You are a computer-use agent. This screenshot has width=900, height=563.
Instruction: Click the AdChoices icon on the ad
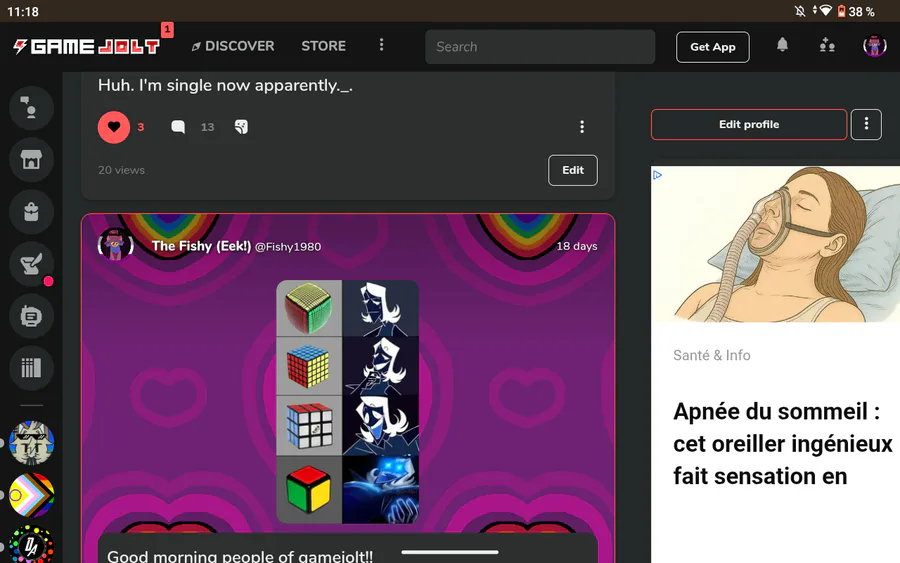click(x=658, y=175)
